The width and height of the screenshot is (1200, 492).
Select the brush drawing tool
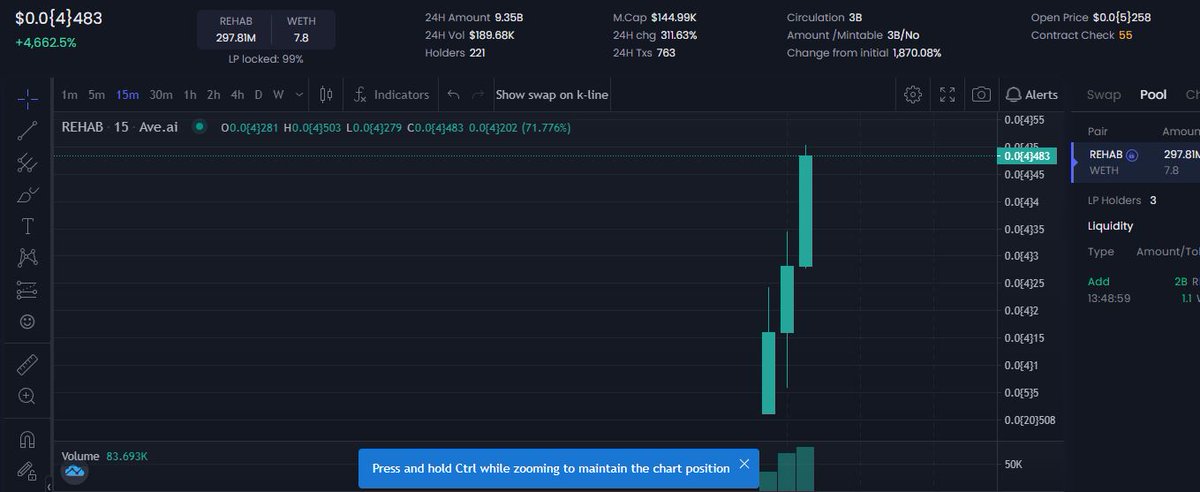[27, 194]
